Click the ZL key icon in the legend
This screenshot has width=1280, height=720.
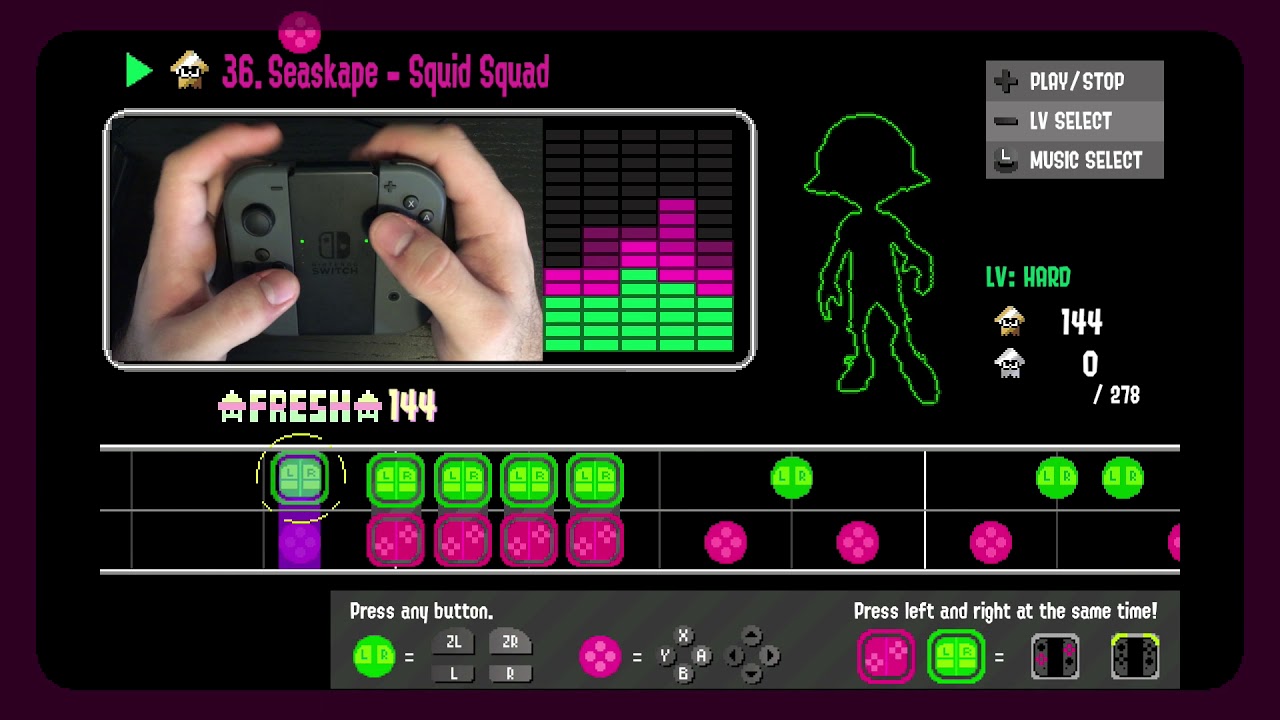tap(453, 643)
